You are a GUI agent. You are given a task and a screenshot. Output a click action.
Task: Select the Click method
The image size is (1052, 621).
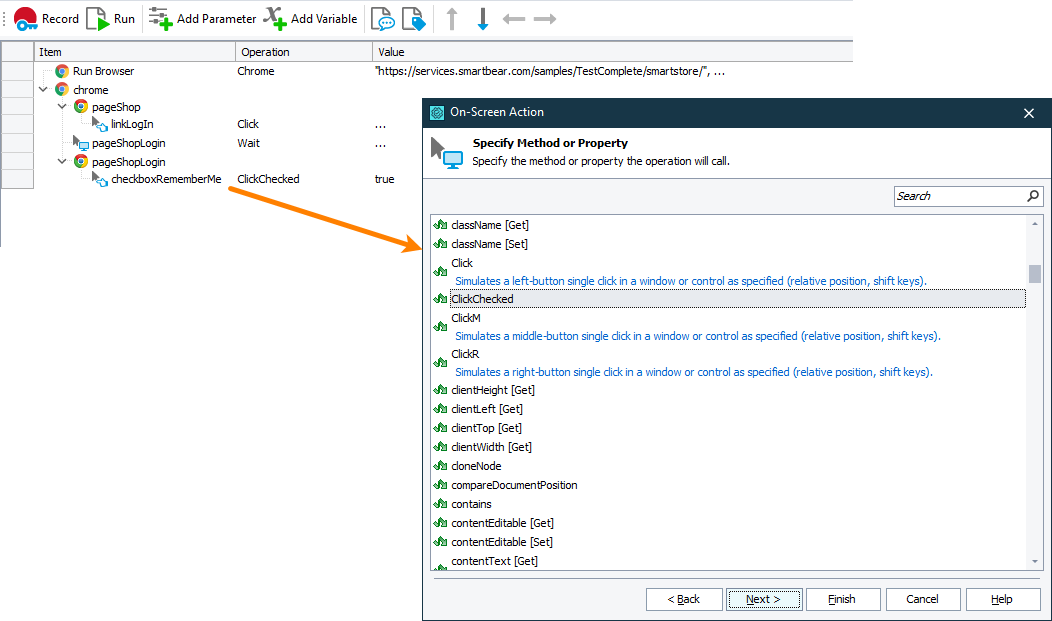(x=462, y=263)
